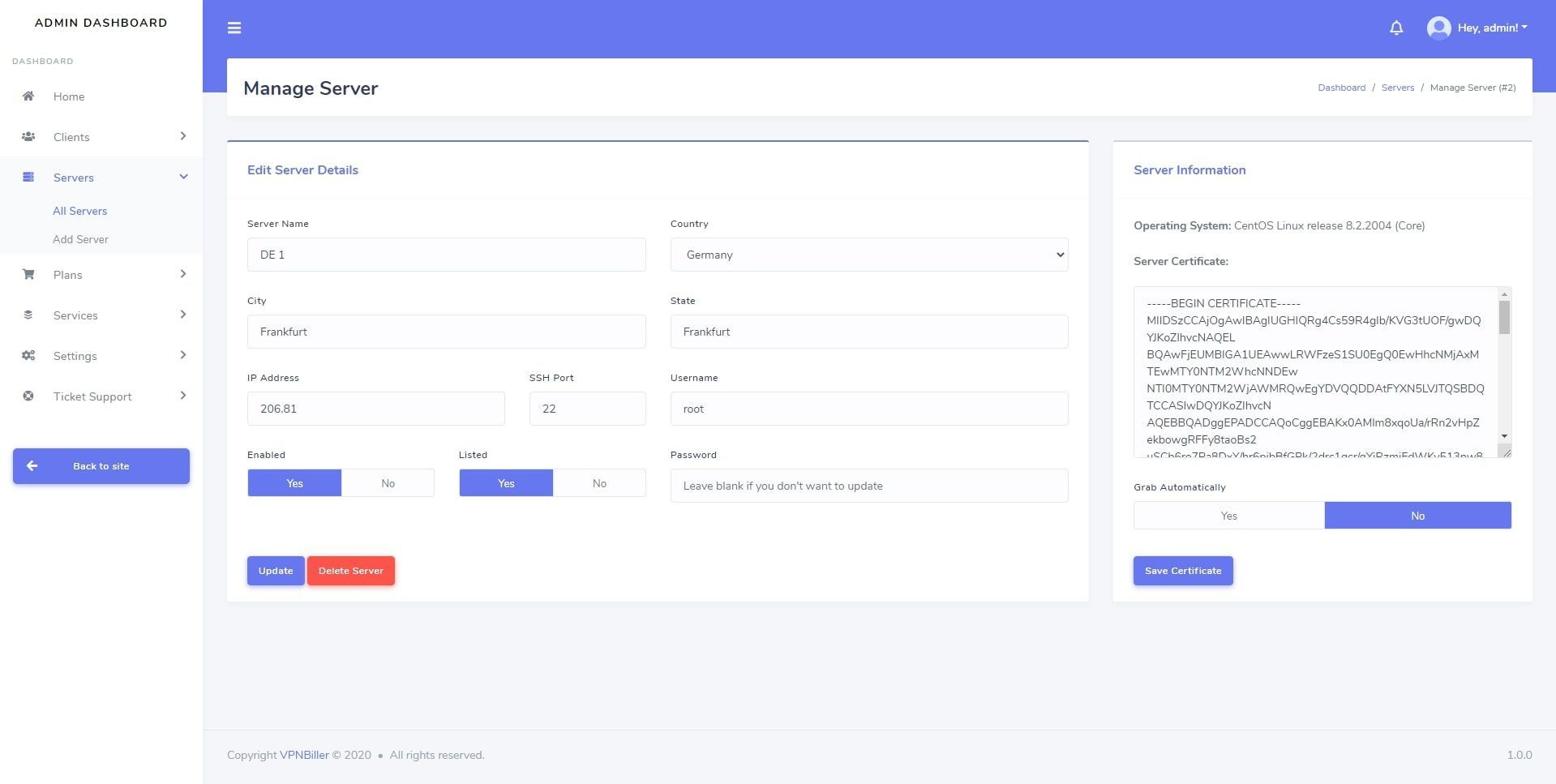Set Enabled toggle to No
The height and width of the screenshot is (784, 1556).
coord(388,483)
